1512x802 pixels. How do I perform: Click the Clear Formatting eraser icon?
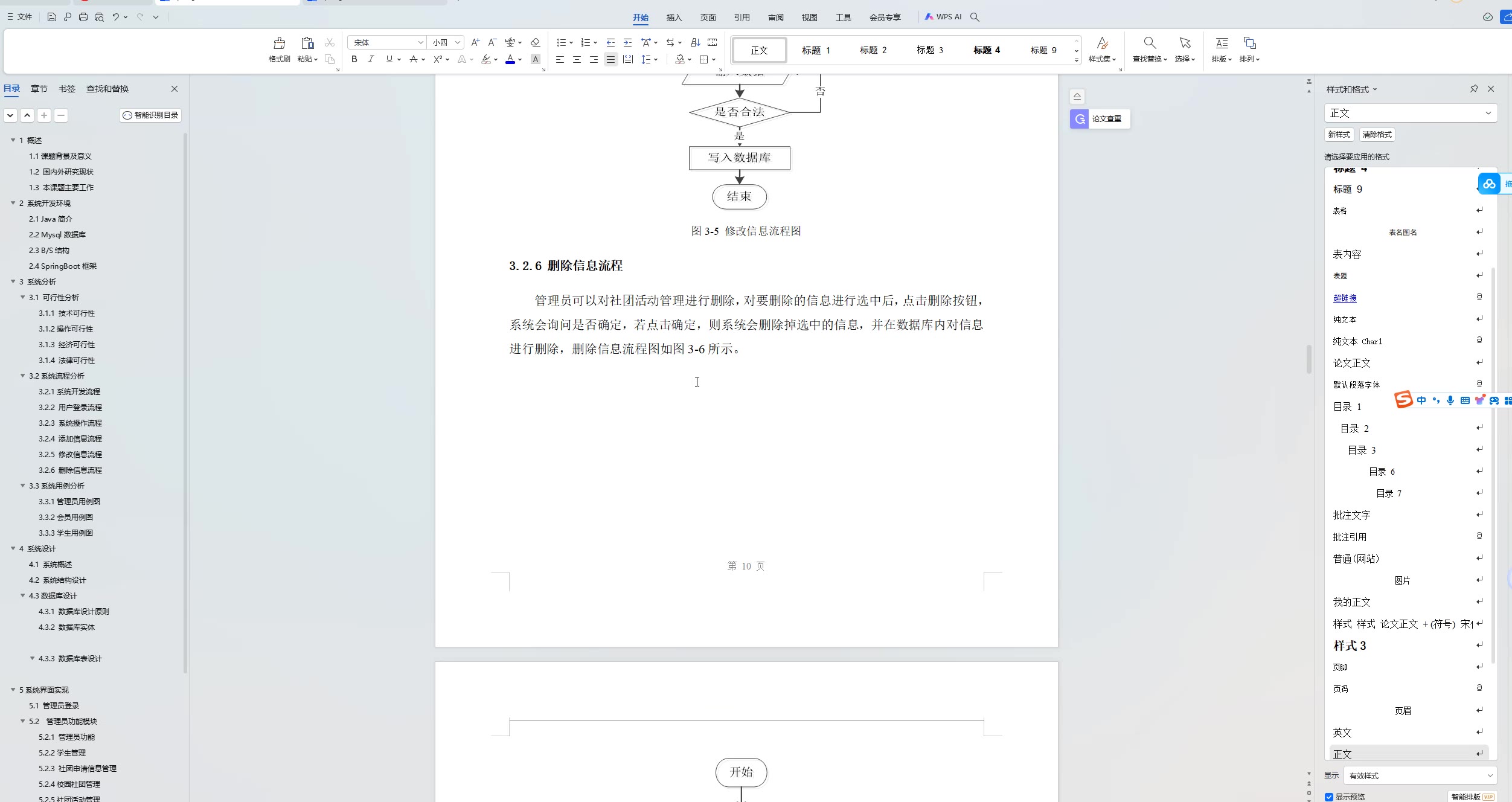pos(535,42)
